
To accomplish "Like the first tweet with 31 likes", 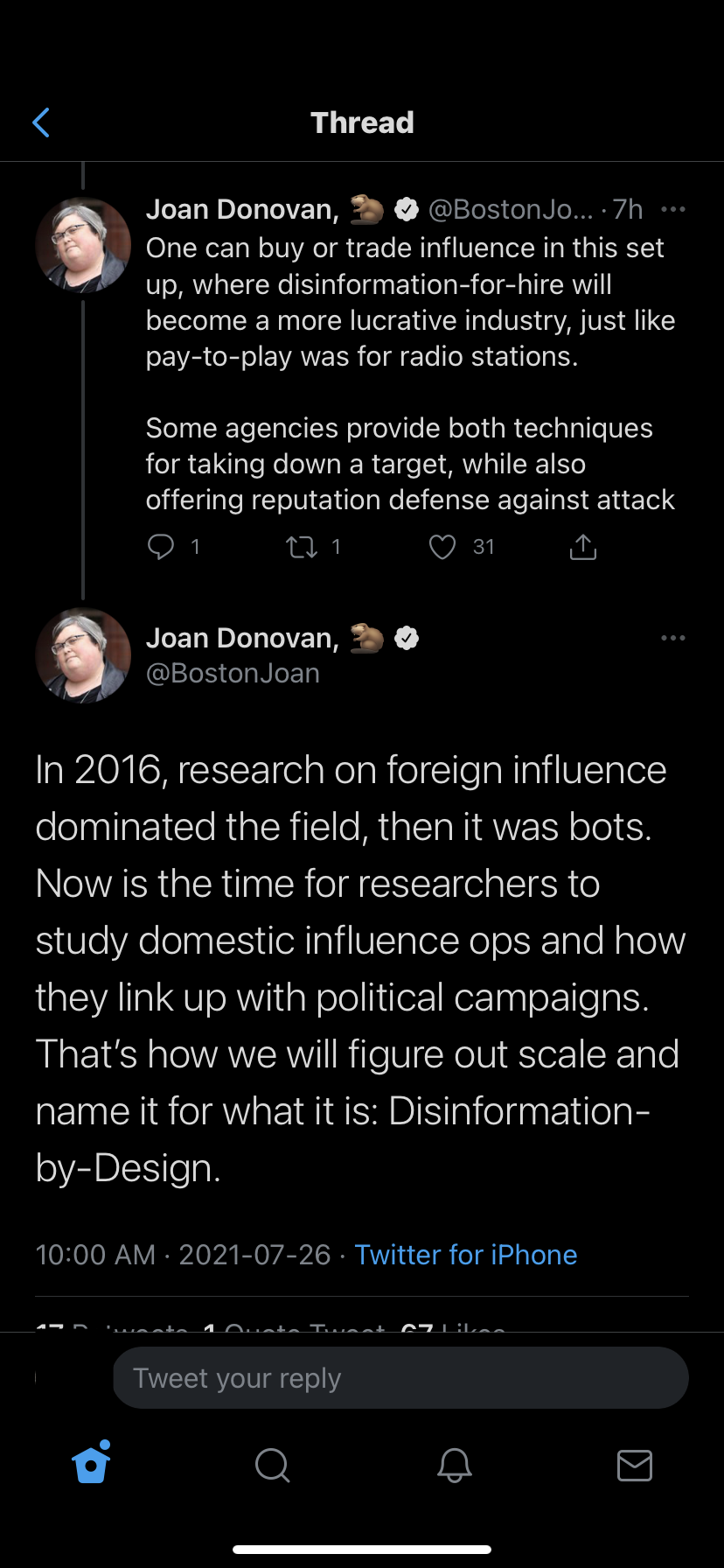I will click(442, 547).
